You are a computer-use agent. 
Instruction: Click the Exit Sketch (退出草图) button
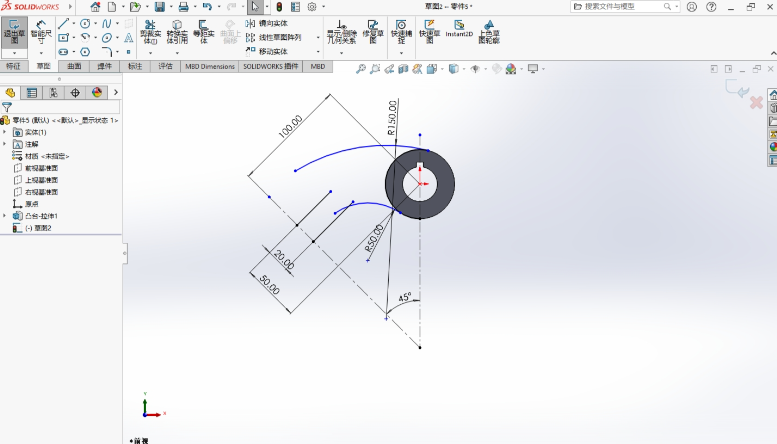click(14, 32)
